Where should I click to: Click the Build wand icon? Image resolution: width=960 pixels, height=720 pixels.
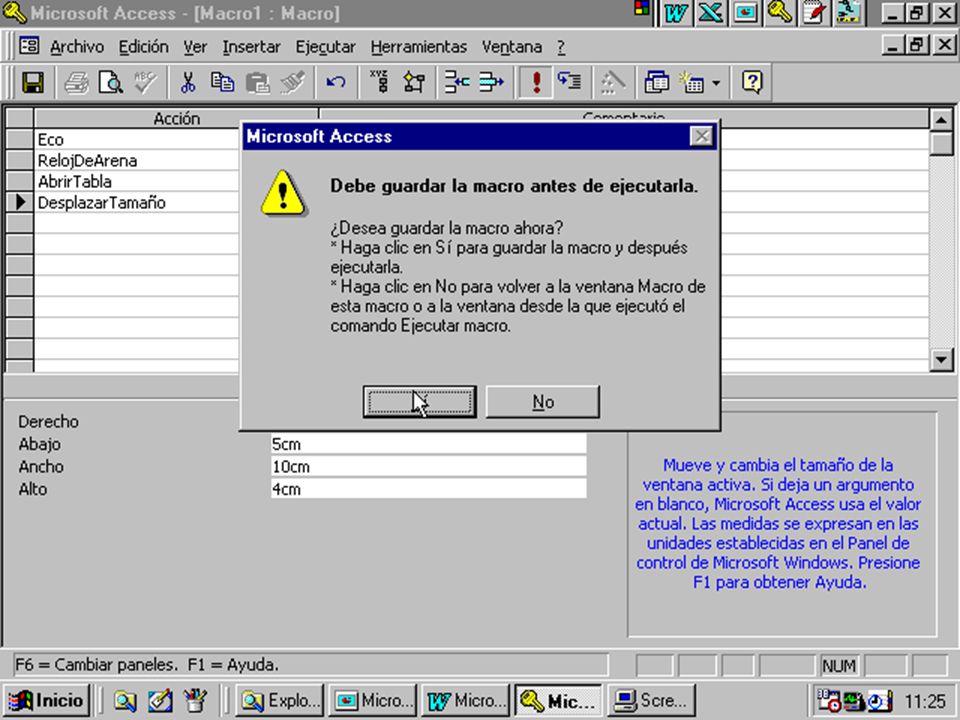tap(613, 82)
